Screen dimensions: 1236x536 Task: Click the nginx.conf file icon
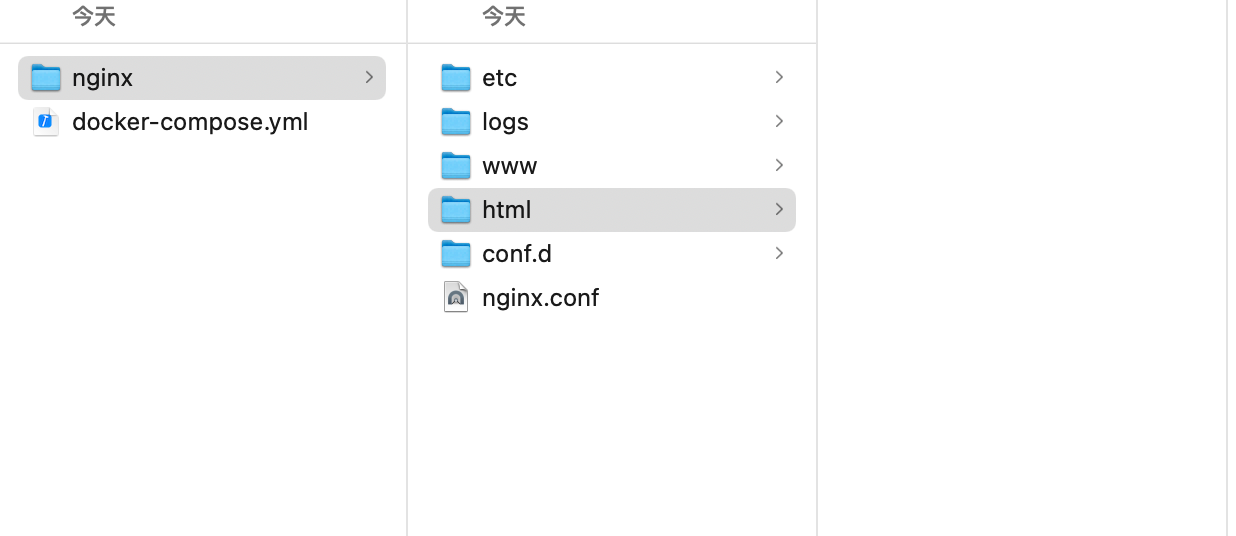tap(456, 297)
